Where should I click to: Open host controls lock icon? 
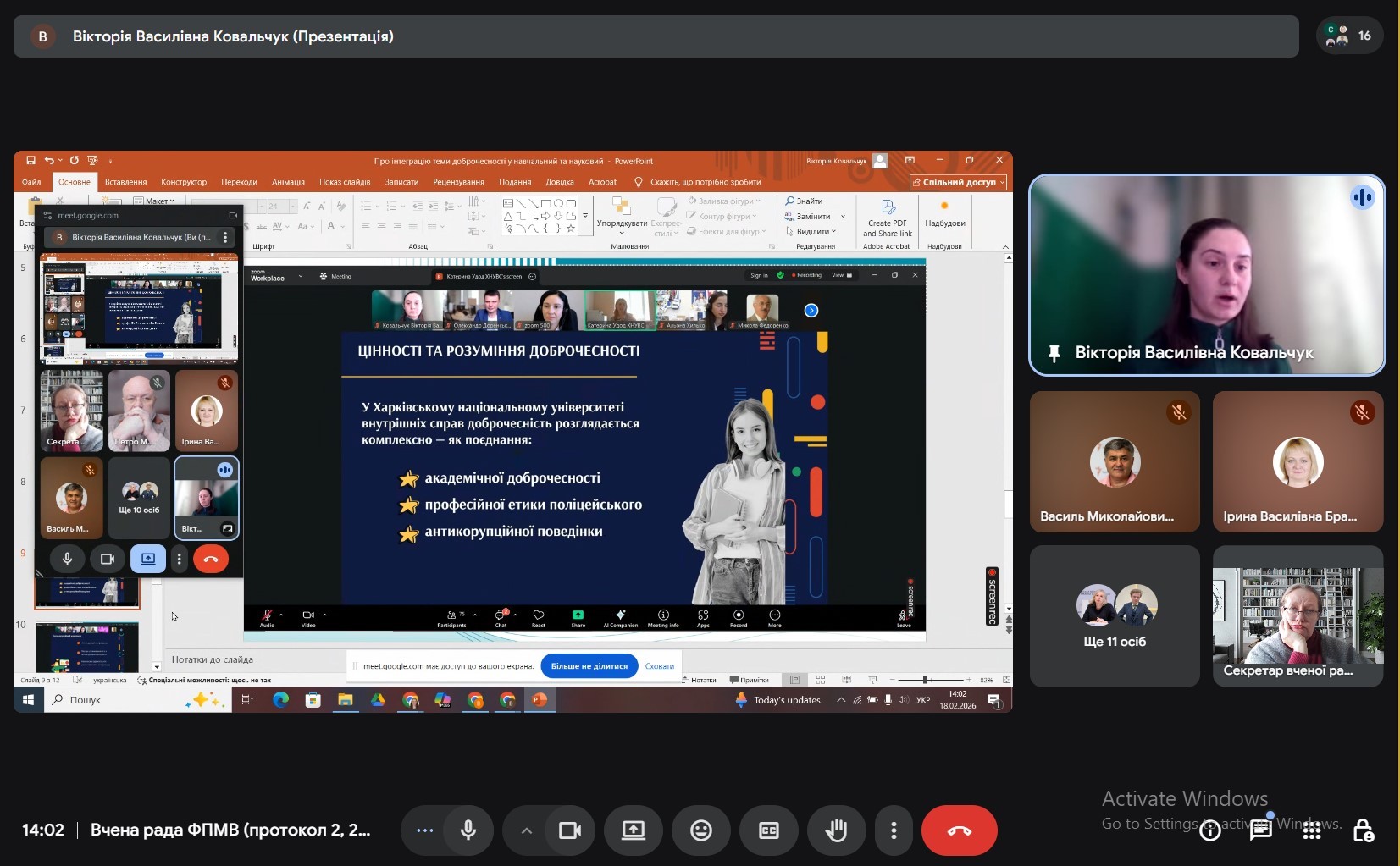pos(1363,830)
